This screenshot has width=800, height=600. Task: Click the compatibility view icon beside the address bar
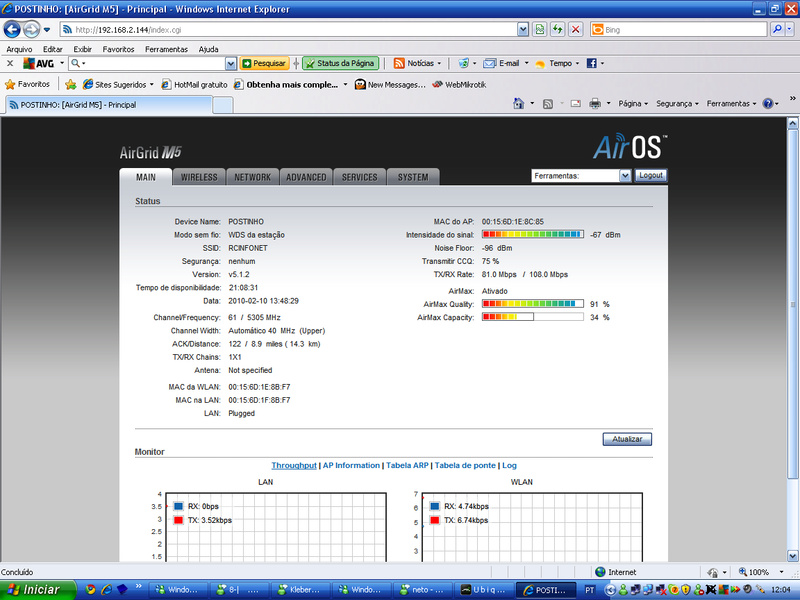point(540,30)
